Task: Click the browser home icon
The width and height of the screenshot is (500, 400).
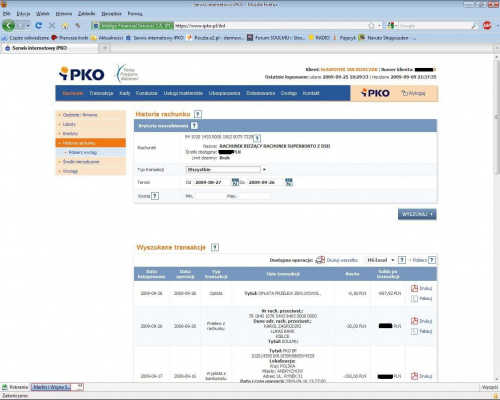Action: pos(65,25)
